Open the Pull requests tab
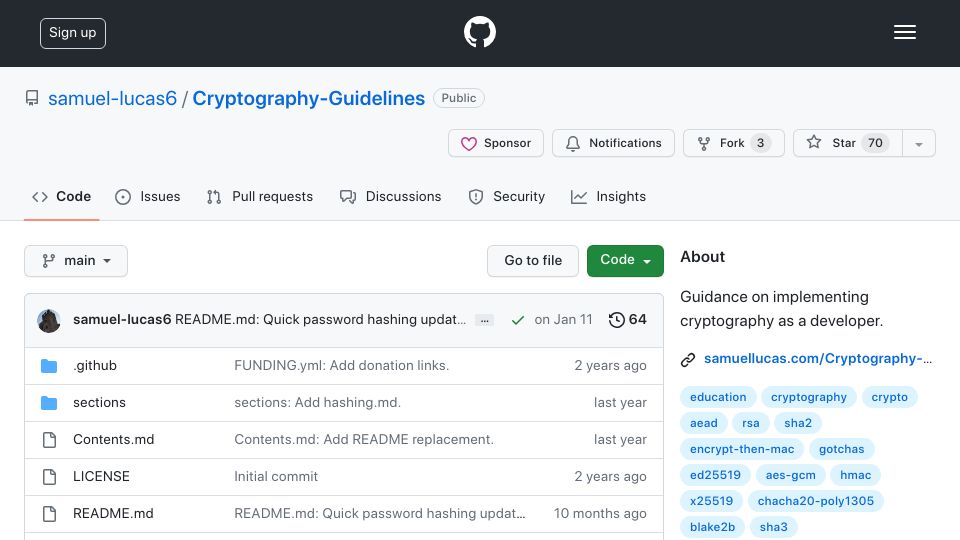 260,197
